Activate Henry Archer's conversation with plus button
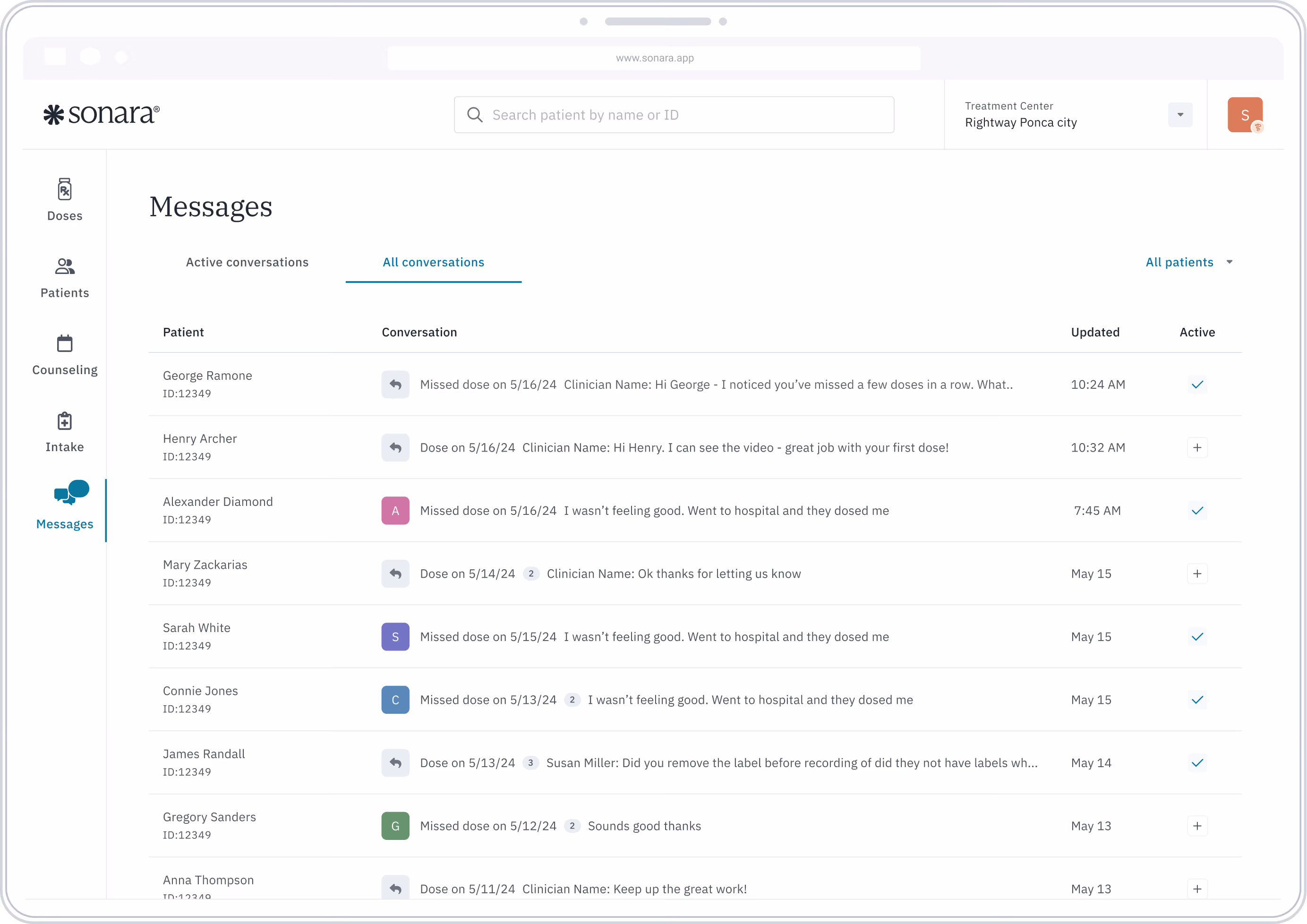Image resolution: width=1307 pixels, height=924 pixels. 1197,447
